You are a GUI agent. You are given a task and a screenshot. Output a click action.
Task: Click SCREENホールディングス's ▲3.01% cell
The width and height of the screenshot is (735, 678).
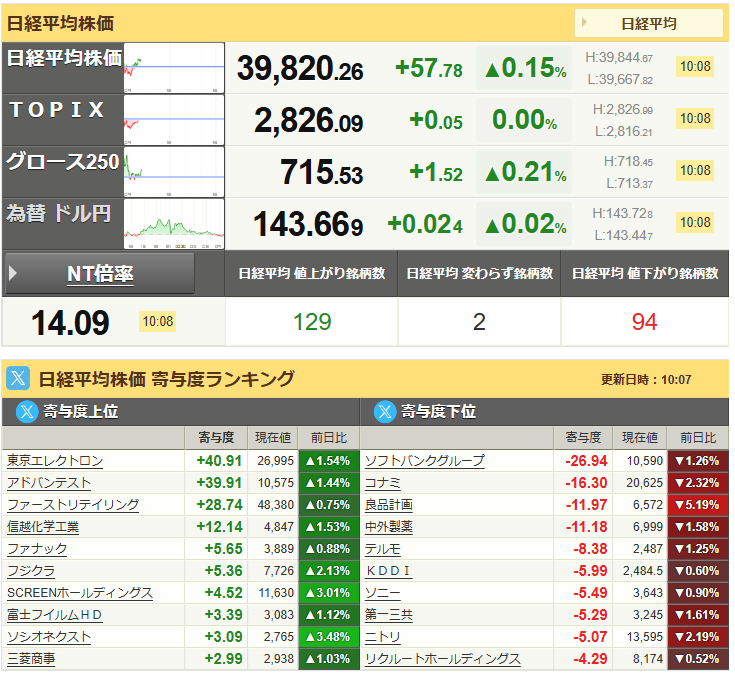click(x=329, y=593)
